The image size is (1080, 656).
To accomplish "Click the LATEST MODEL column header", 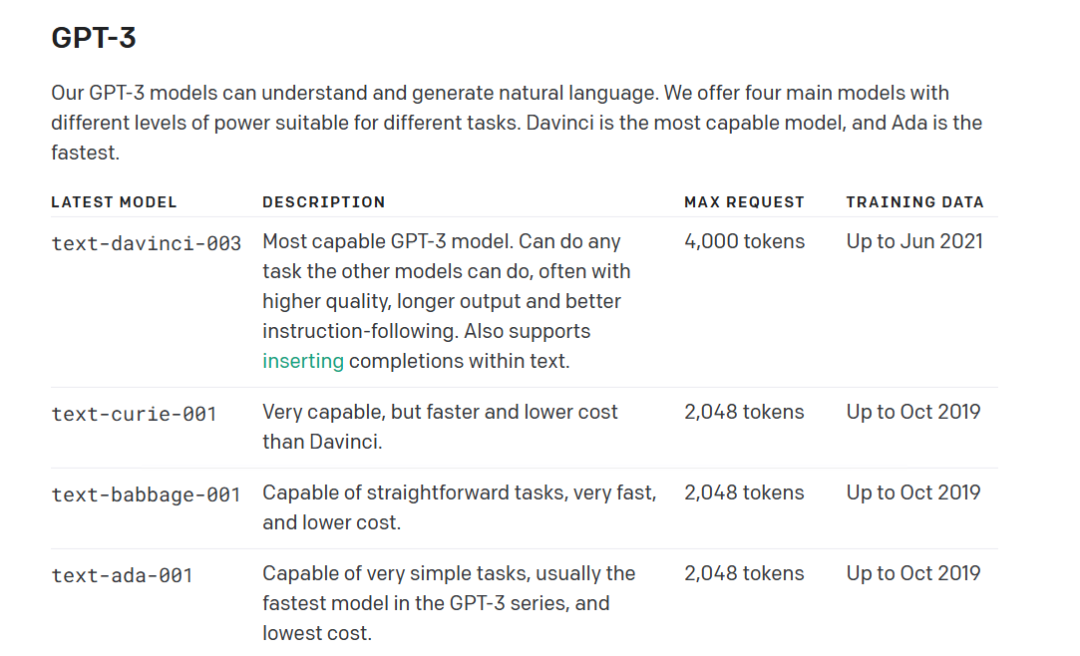I will [114, 202].
